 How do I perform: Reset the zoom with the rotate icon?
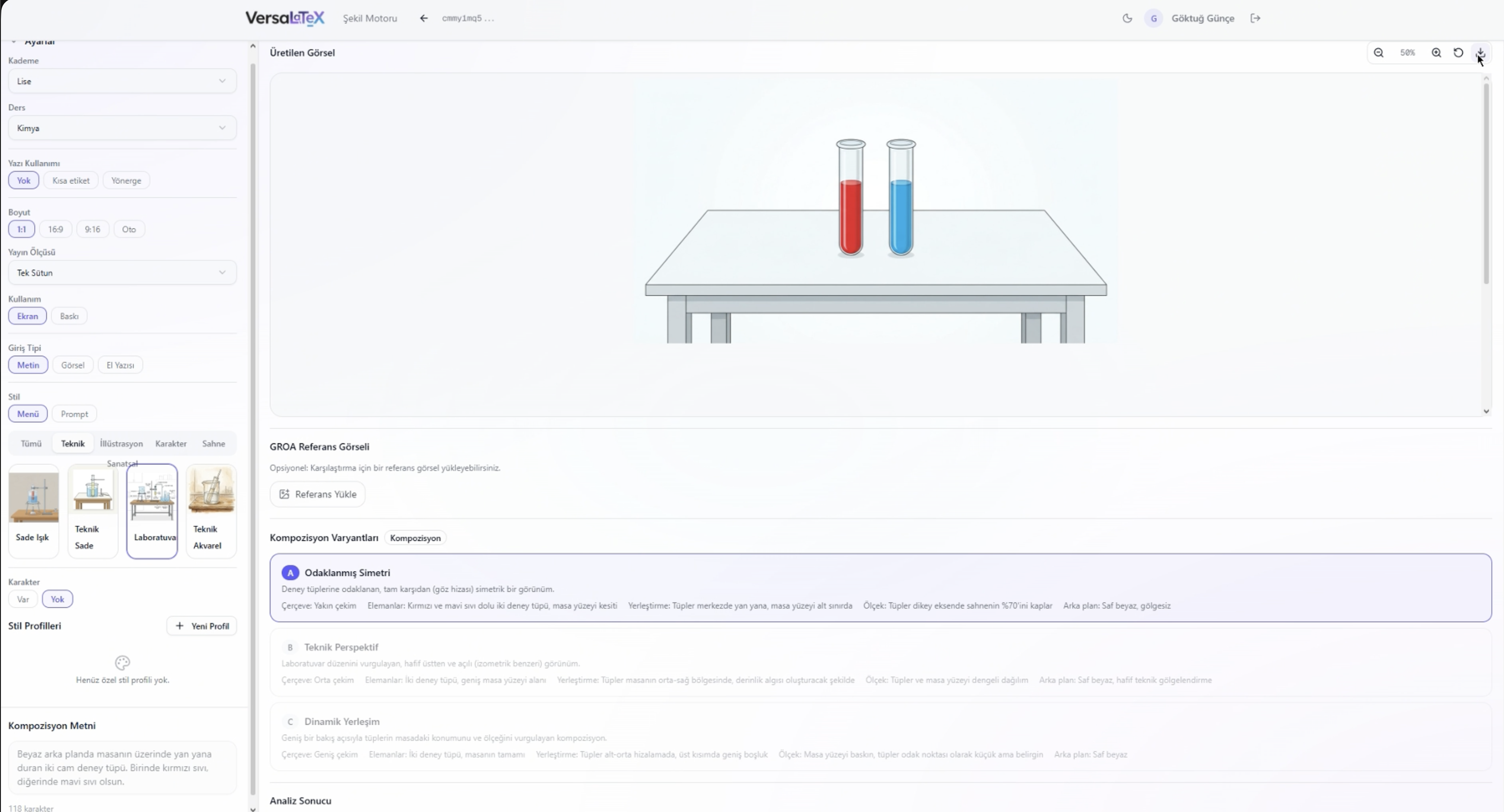pyautogui.click(x=1458, y=53)
